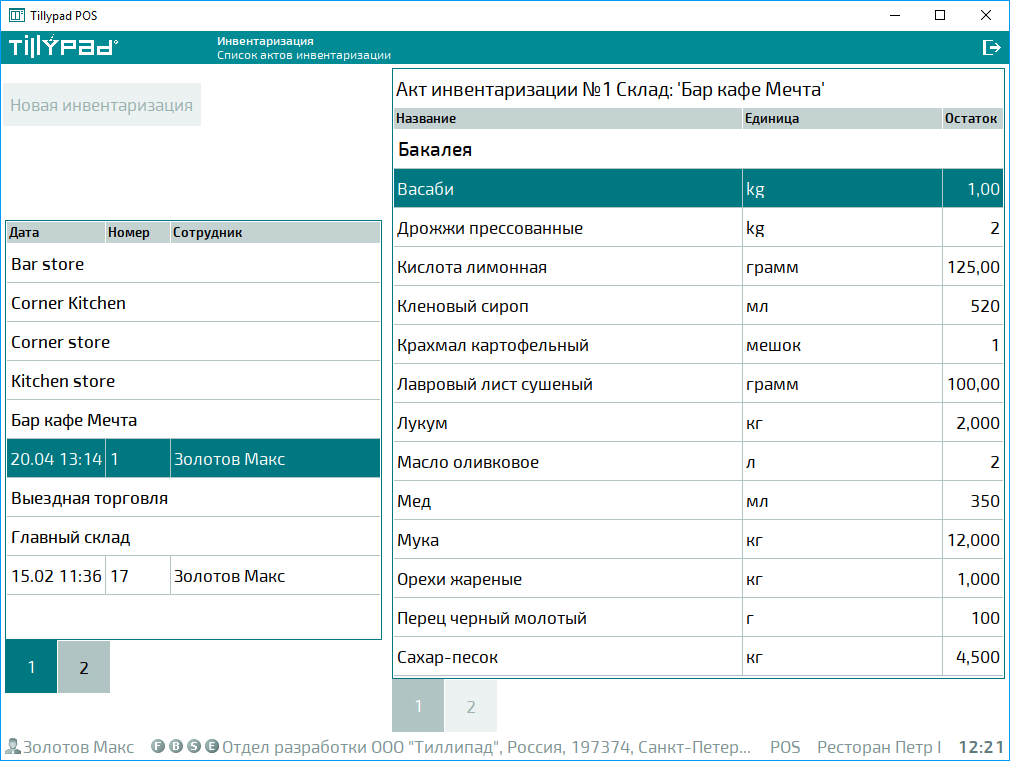Click the user icon beside Золотов Макс
Screen dimensions: 1010x761
13,746
